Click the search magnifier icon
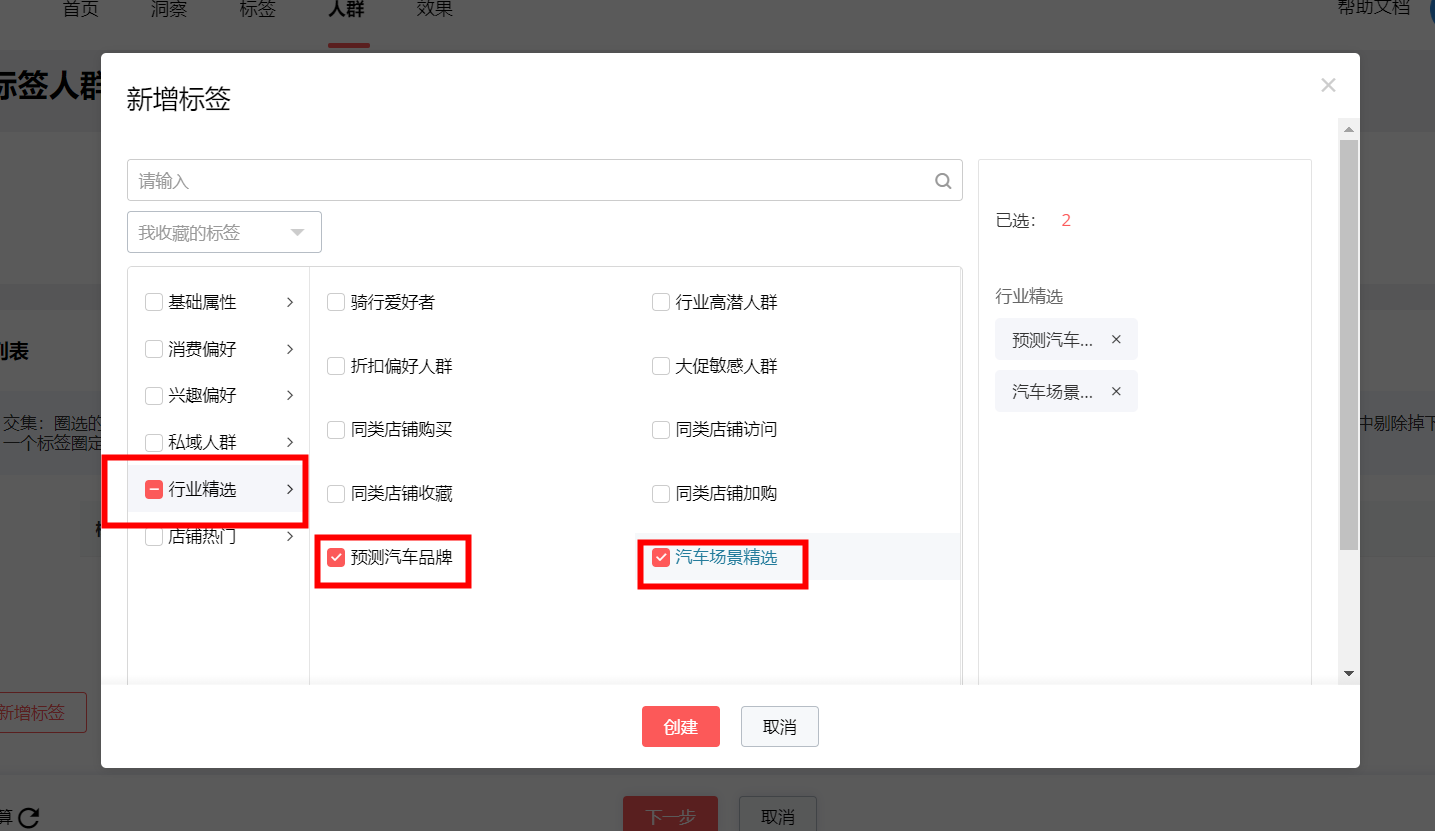This screenshot has width=1435, height=831. tap(941, 180)
